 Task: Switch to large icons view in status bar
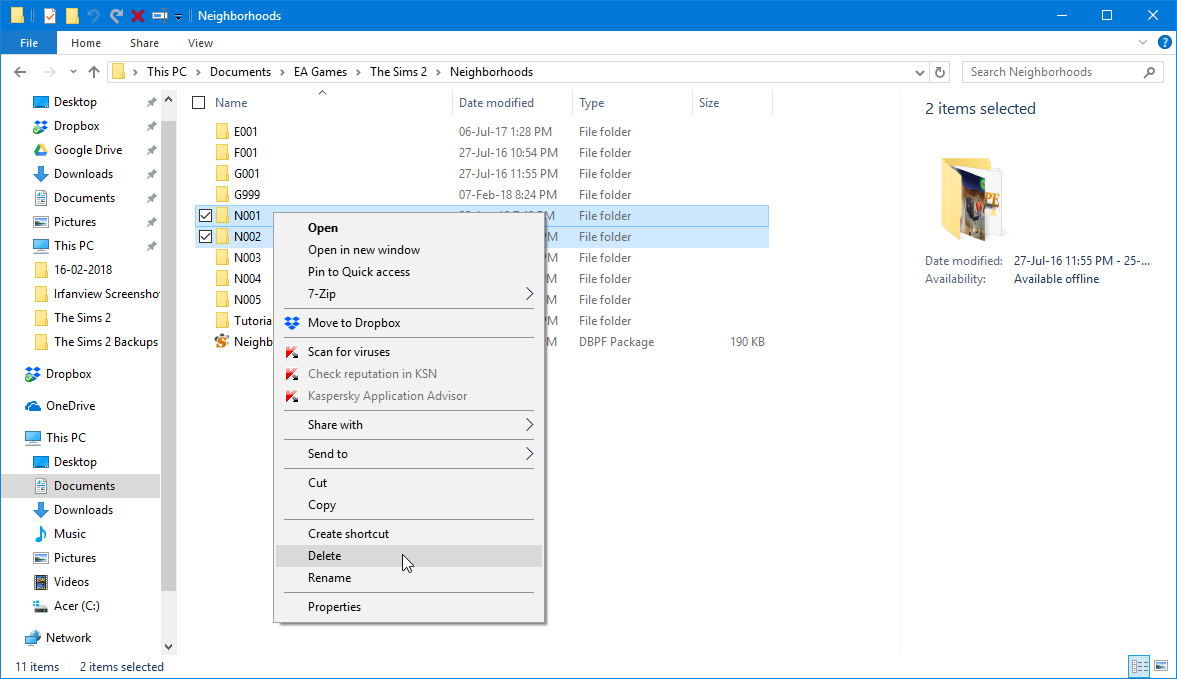(1161, 666)
